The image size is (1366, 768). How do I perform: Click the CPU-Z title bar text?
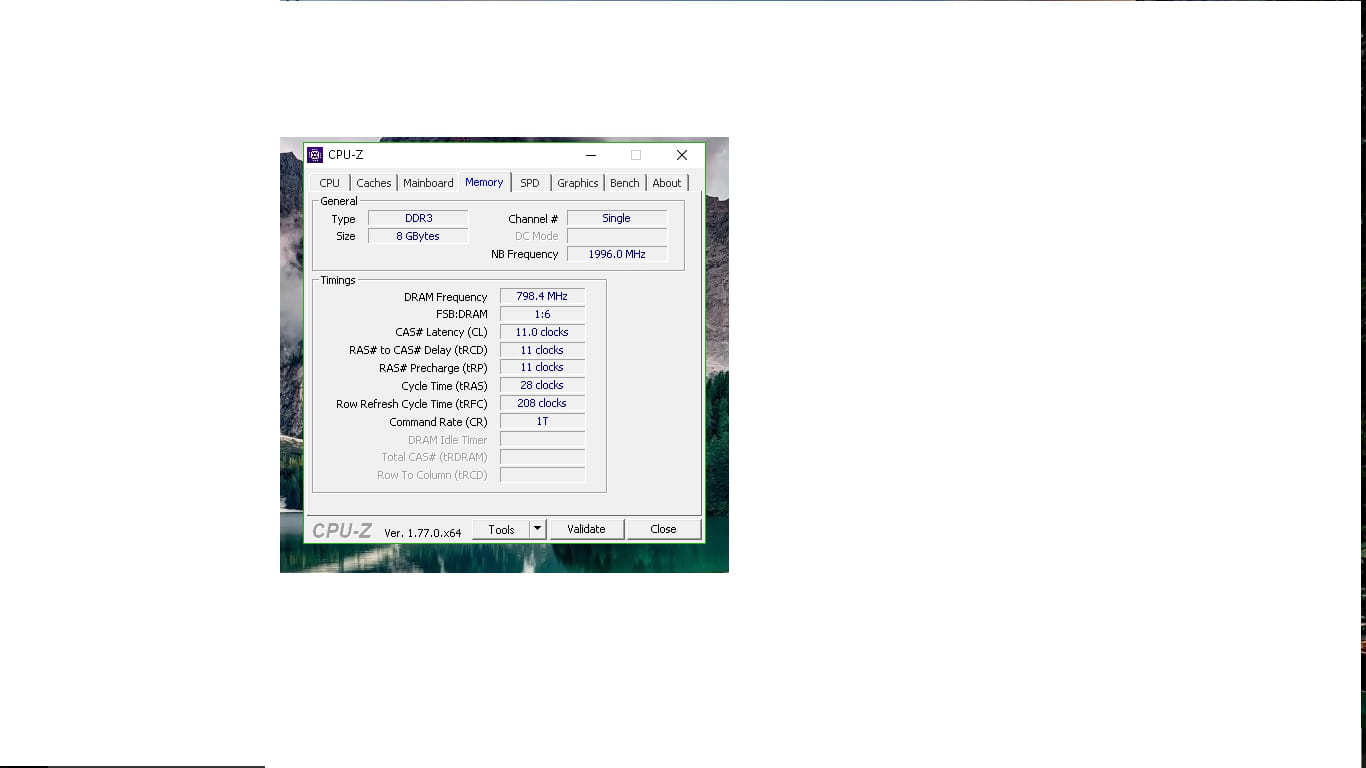(346, 155)
